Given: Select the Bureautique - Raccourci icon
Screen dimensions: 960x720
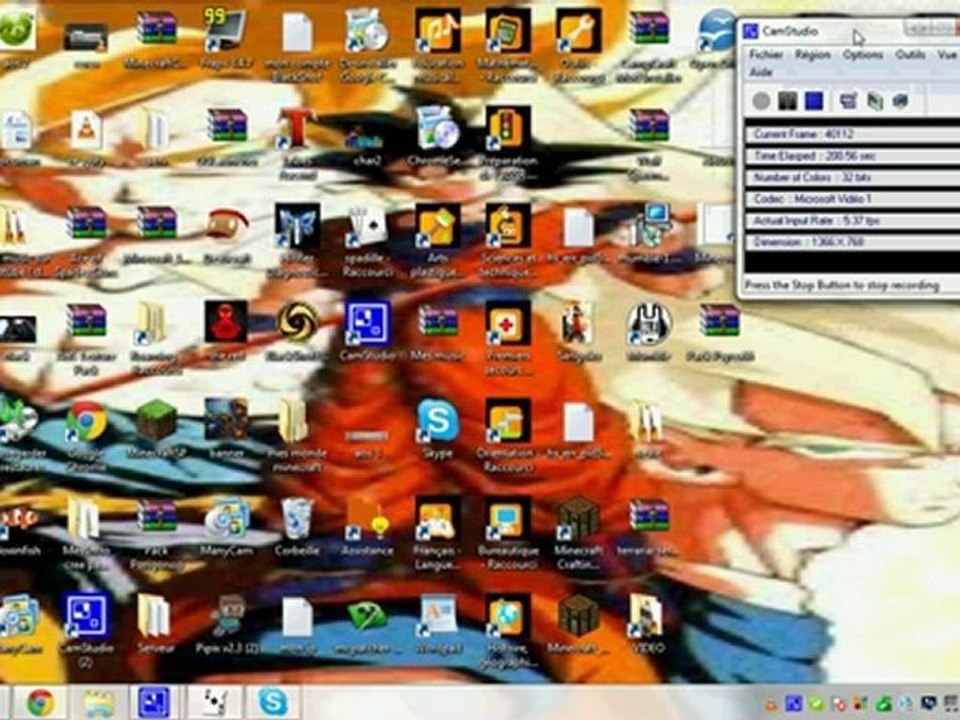Looking at the screenshot, I should pyautogui.click(x=508, y=534).
